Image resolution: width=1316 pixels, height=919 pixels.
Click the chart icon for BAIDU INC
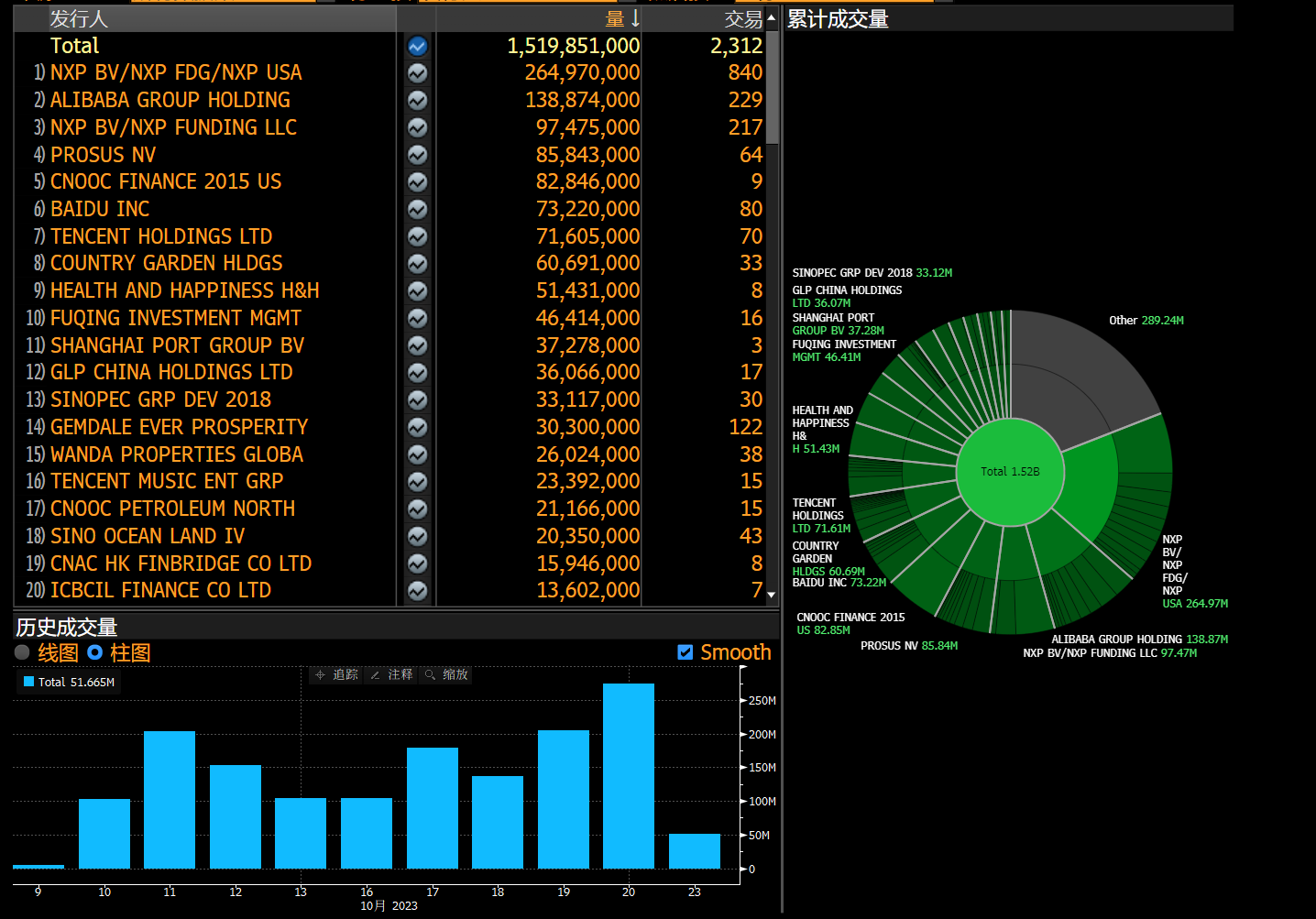(417, 209)
